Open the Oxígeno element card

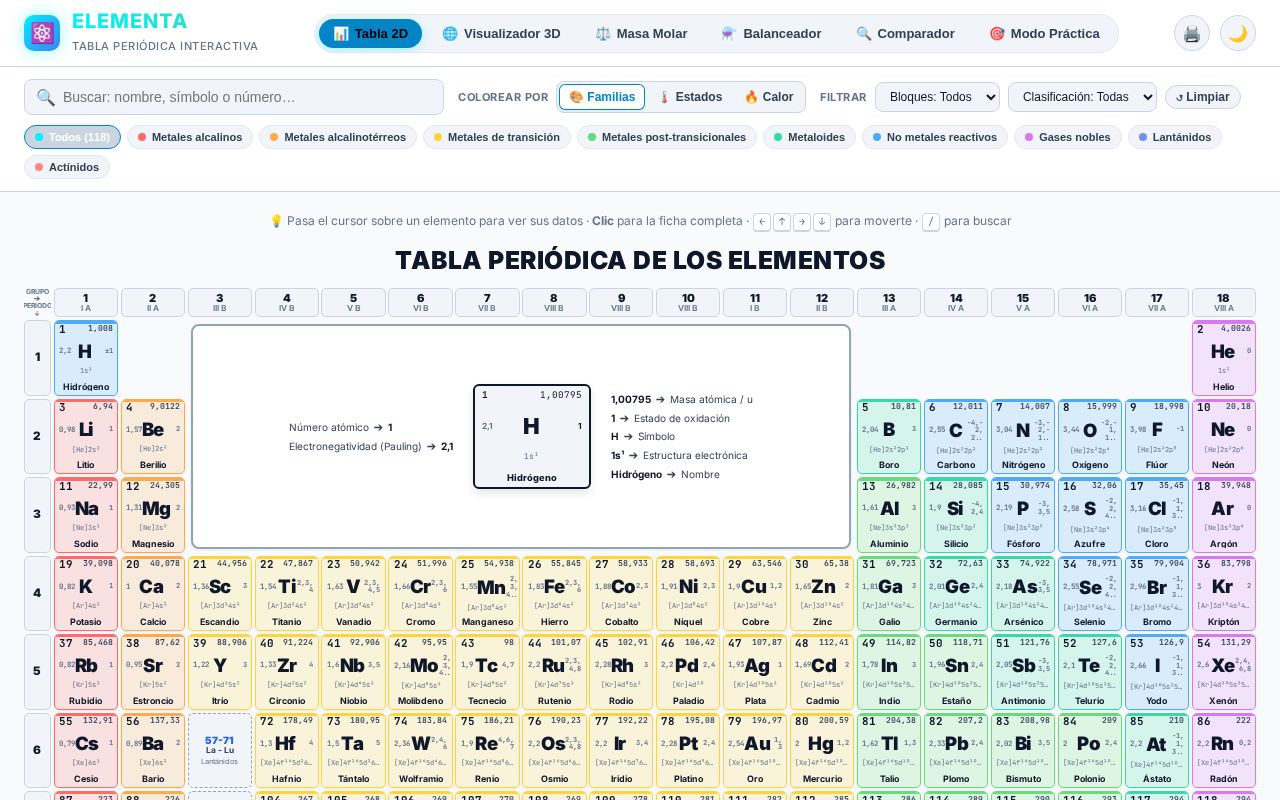point(1090,436)
